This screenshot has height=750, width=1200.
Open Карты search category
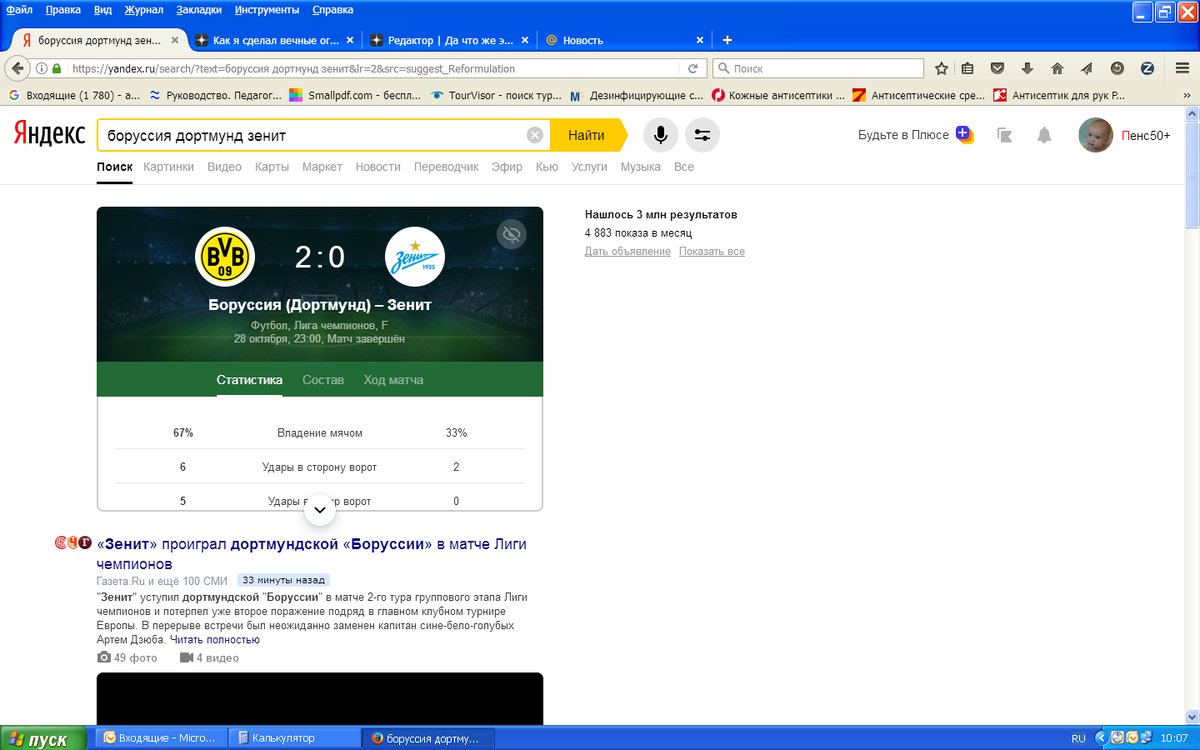[x=272, y=167]
